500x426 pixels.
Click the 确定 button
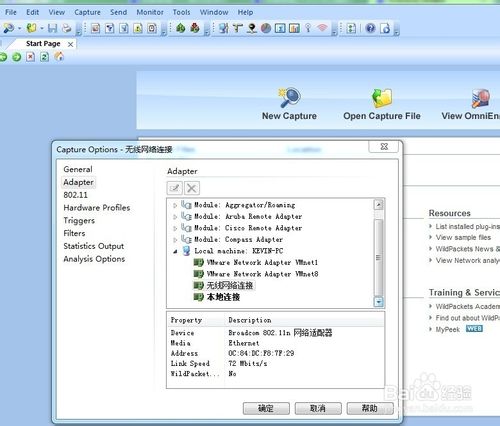tap(266, 408)
